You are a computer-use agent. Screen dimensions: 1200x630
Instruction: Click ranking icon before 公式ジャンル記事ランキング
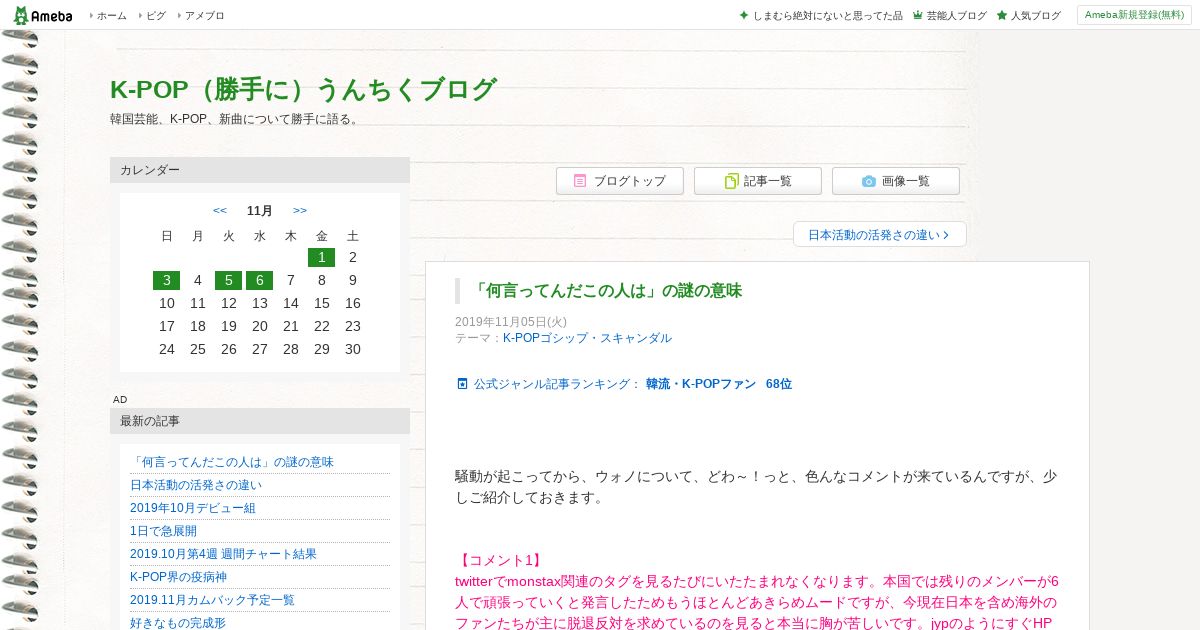pos(462,384)
